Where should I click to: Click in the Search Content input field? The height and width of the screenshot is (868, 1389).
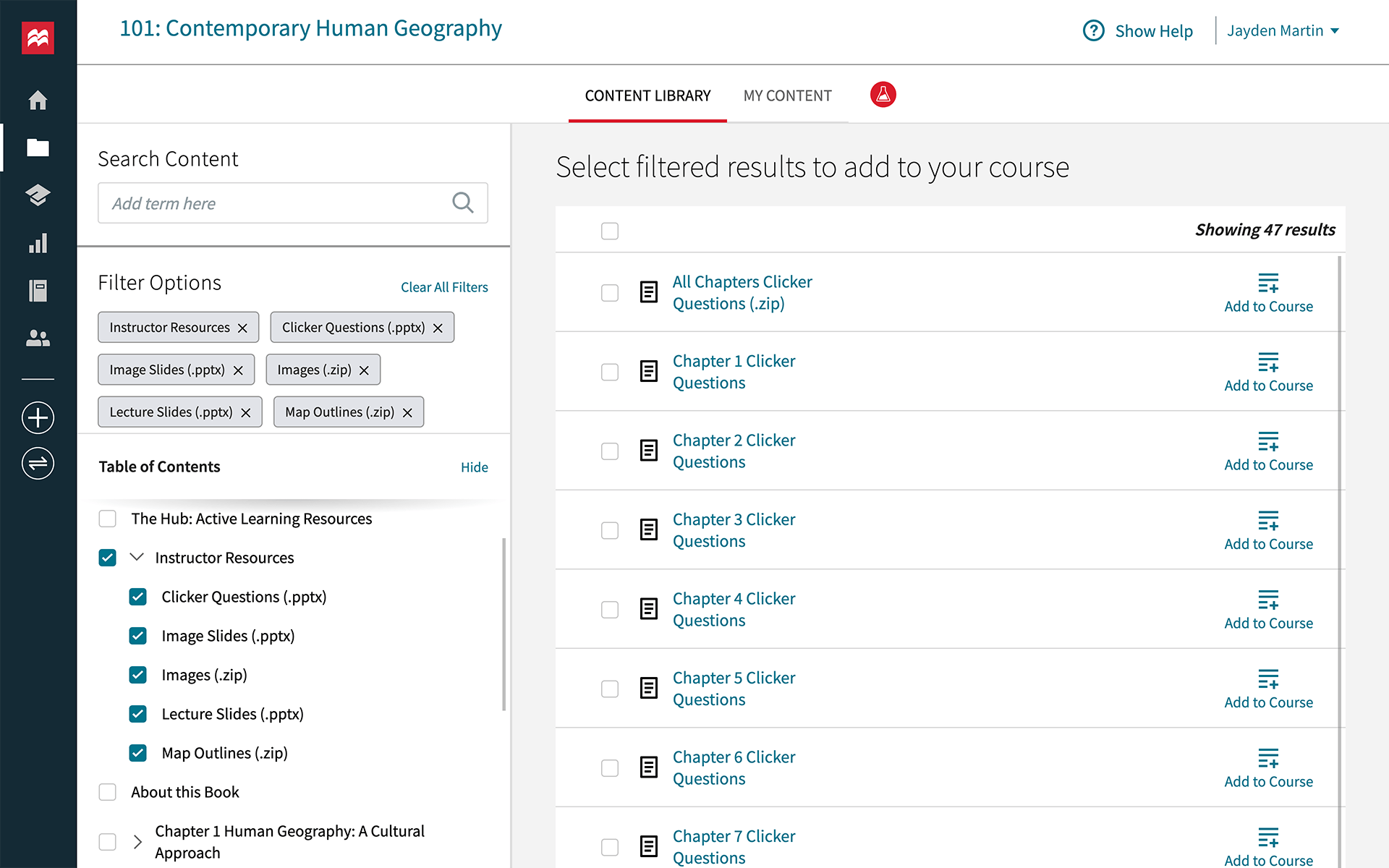[x=293, y=203]
